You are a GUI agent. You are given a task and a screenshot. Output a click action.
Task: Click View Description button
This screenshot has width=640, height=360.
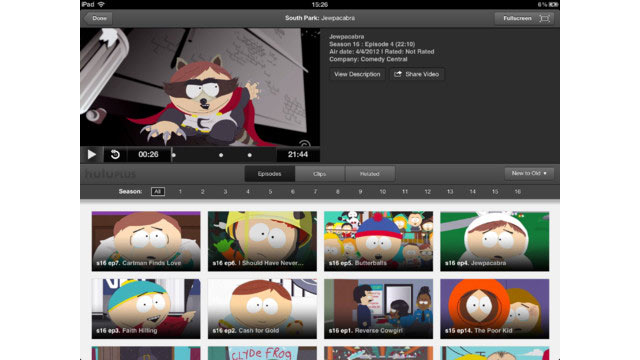click(357, 74)
